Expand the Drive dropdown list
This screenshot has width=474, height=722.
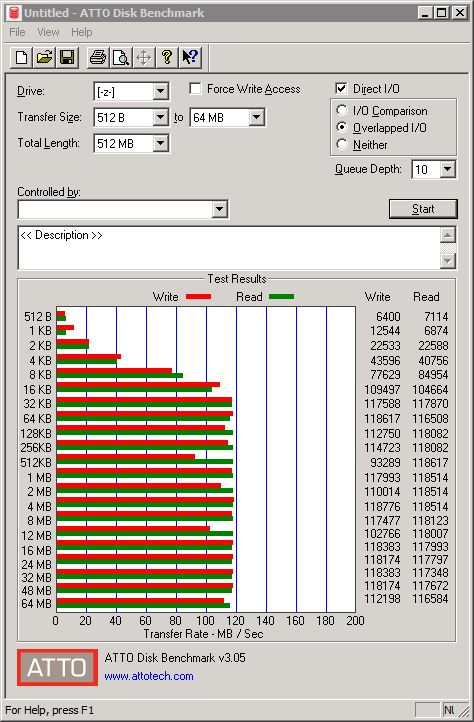(x=160, y=91)
